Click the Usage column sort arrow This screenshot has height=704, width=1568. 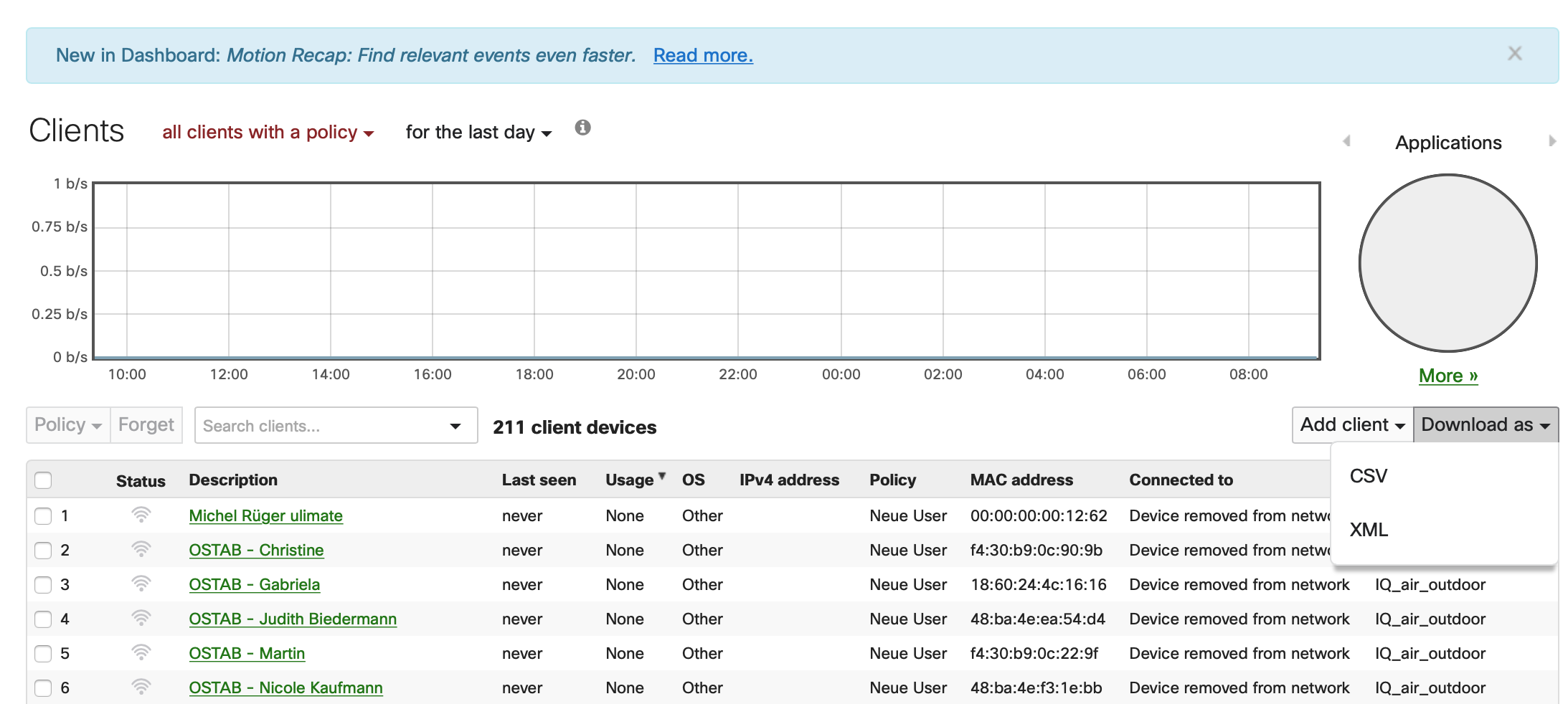[662, 476]
